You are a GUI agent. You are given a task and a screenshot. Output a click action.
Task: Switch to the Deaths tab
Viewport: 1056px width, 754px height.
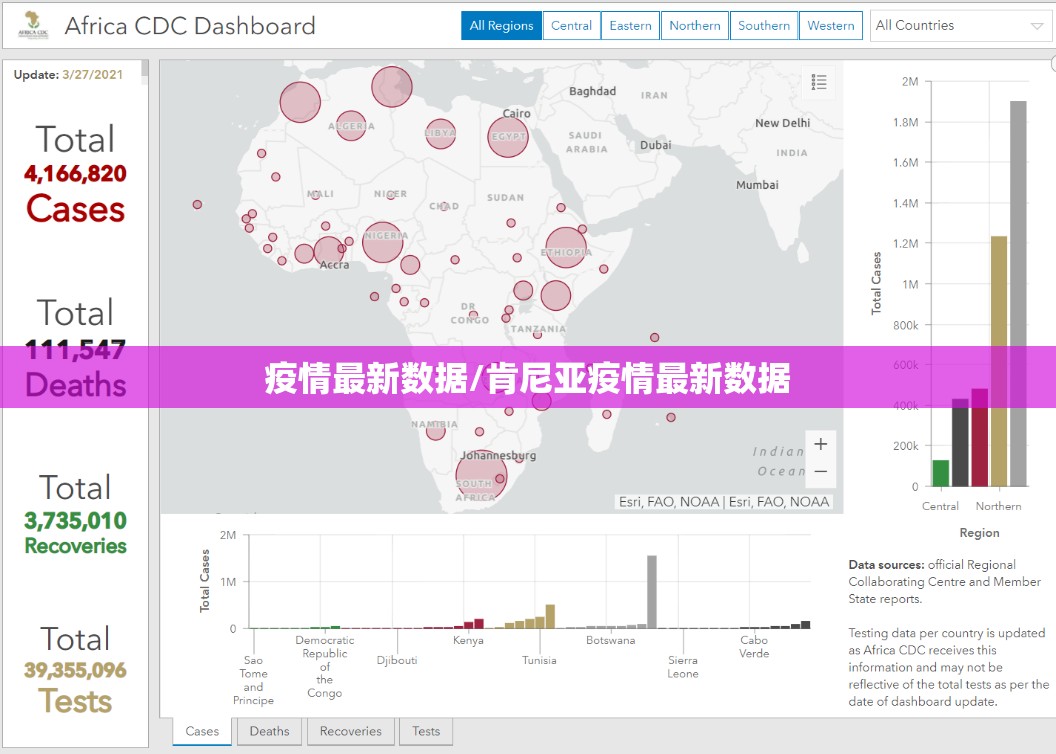coord(269,731)
